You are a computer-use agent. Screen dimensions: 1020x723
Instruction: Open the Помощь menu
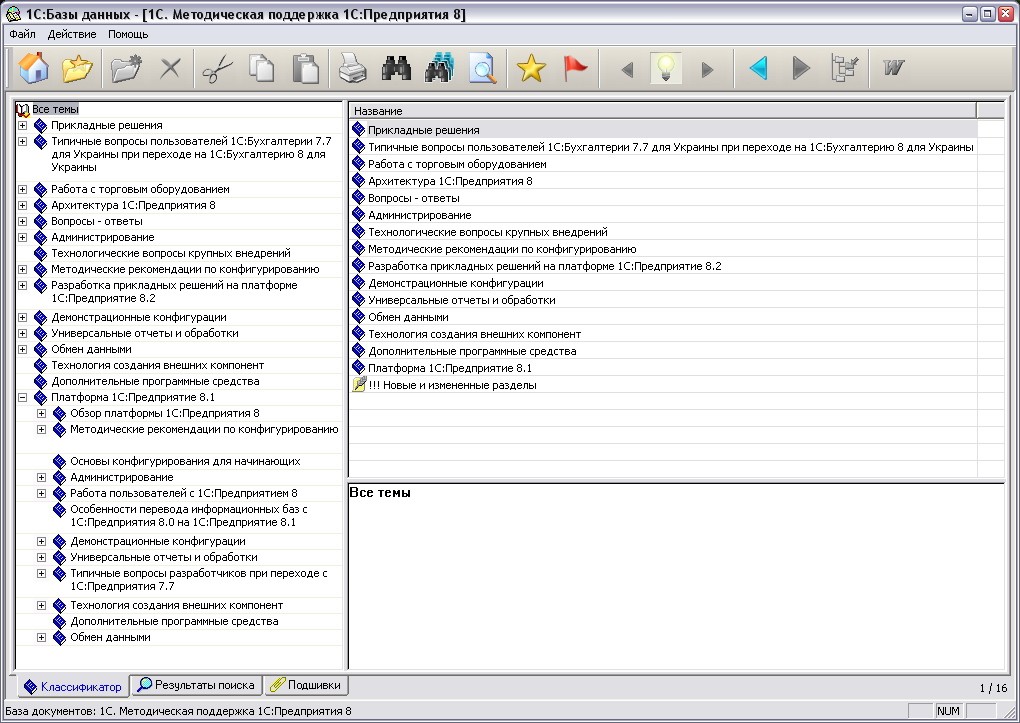(128, 34)
